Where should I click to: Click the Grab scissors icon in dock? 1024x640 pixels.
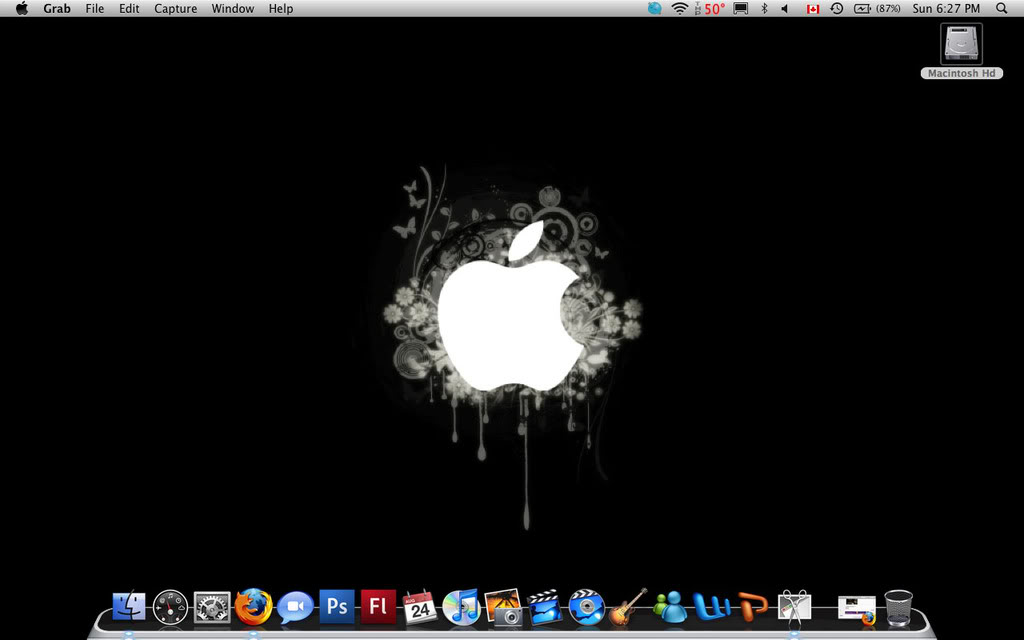(x=794, y=607)
